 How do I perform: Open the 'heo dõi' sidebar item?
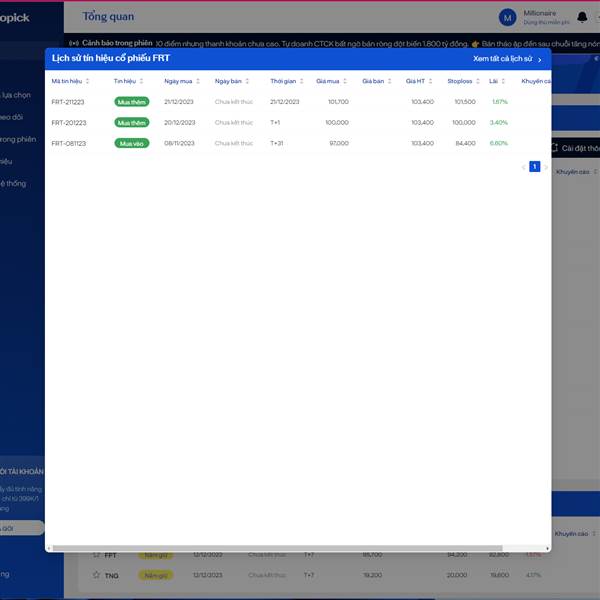(11, 117)
